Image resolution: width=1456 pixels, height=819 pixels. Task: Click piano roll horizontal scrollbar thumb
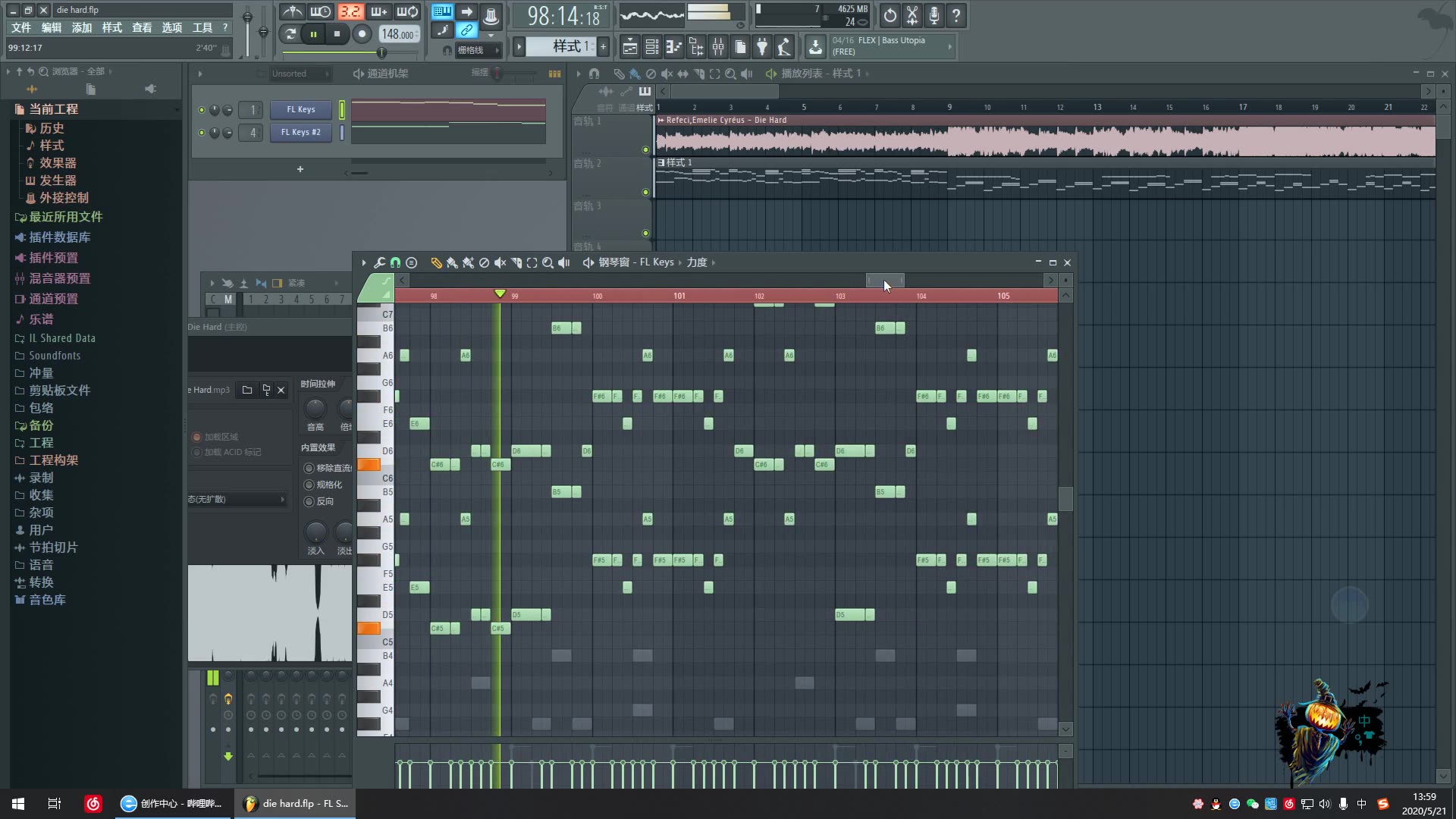coord(885,281)
